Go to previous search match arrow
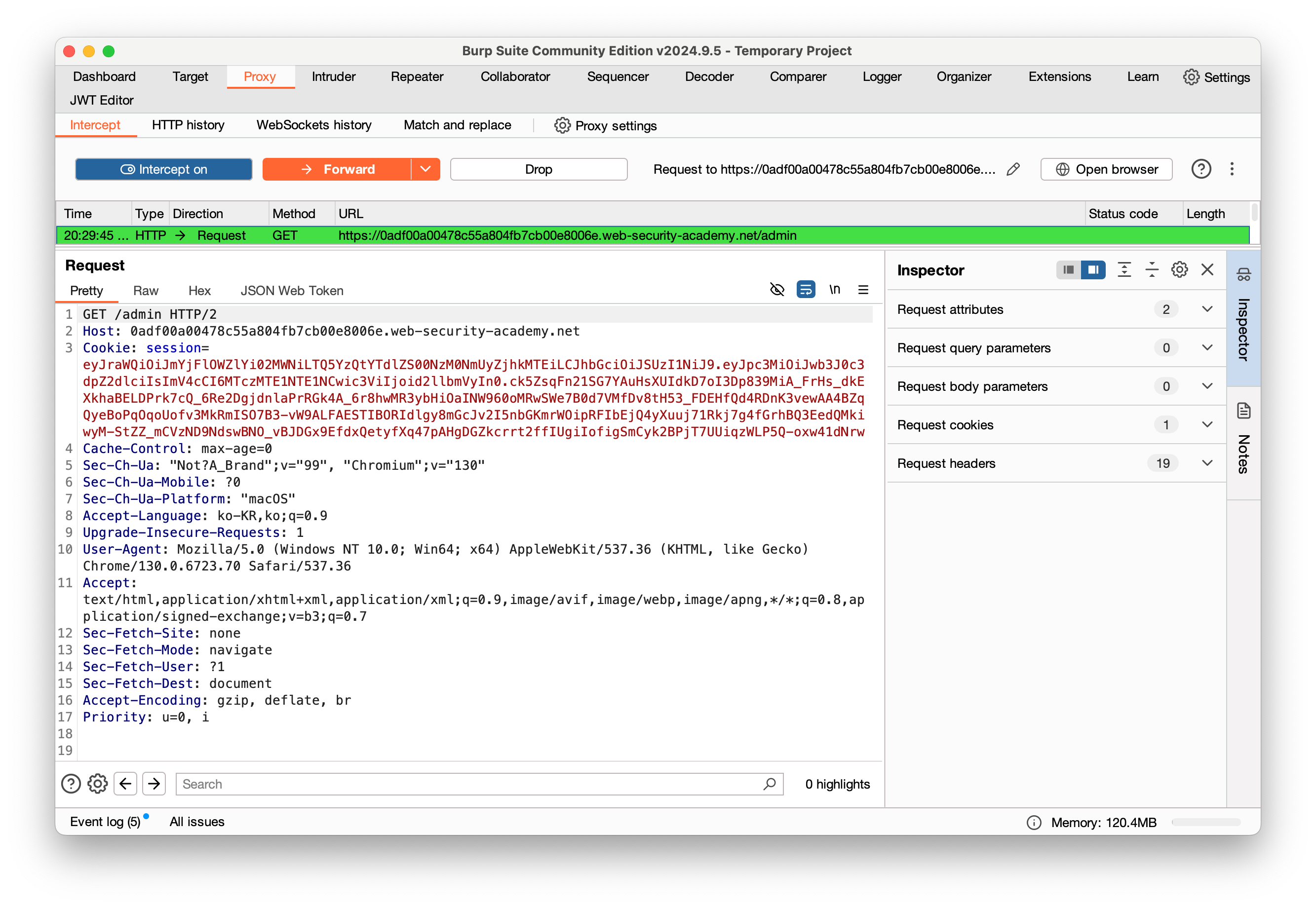 [x=125, y=784]
